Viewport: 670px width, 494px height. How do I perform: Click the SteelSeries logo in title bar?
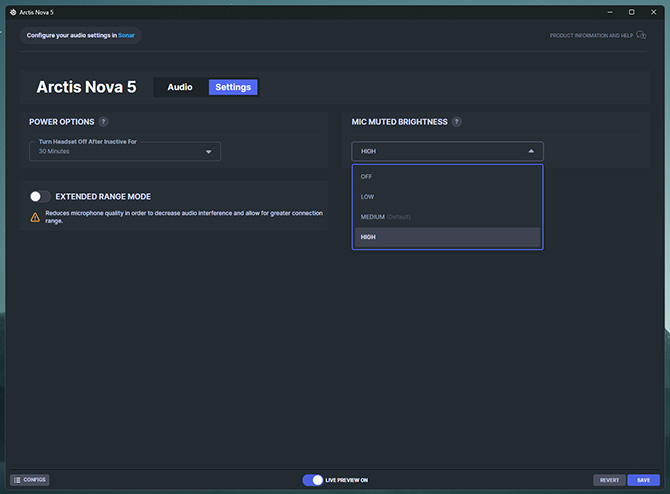(x=13, y=12)
